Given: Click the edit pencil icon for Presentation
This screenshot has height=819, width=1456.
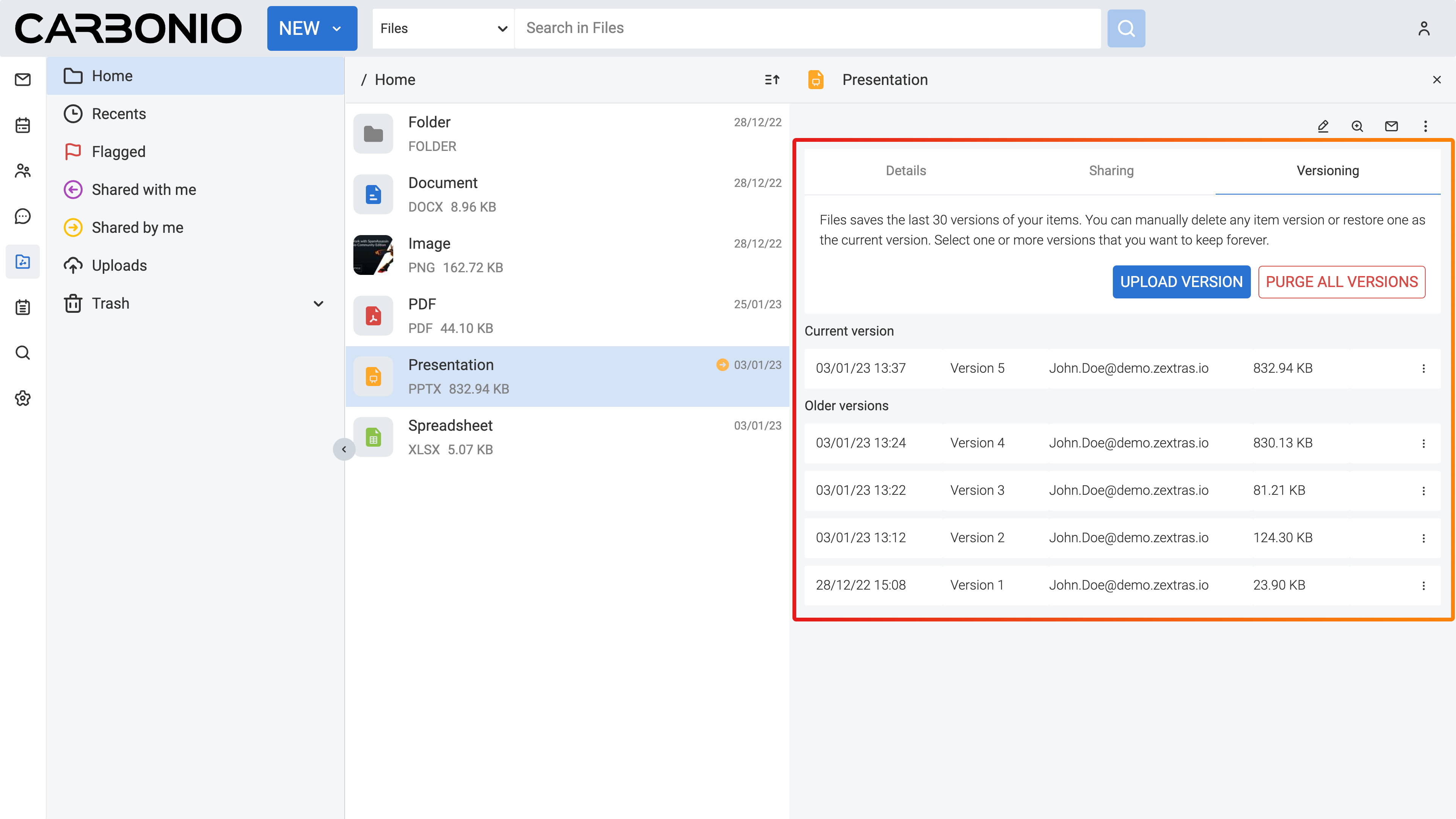Looking at the screenshot, I should [x=1323, y=126].
